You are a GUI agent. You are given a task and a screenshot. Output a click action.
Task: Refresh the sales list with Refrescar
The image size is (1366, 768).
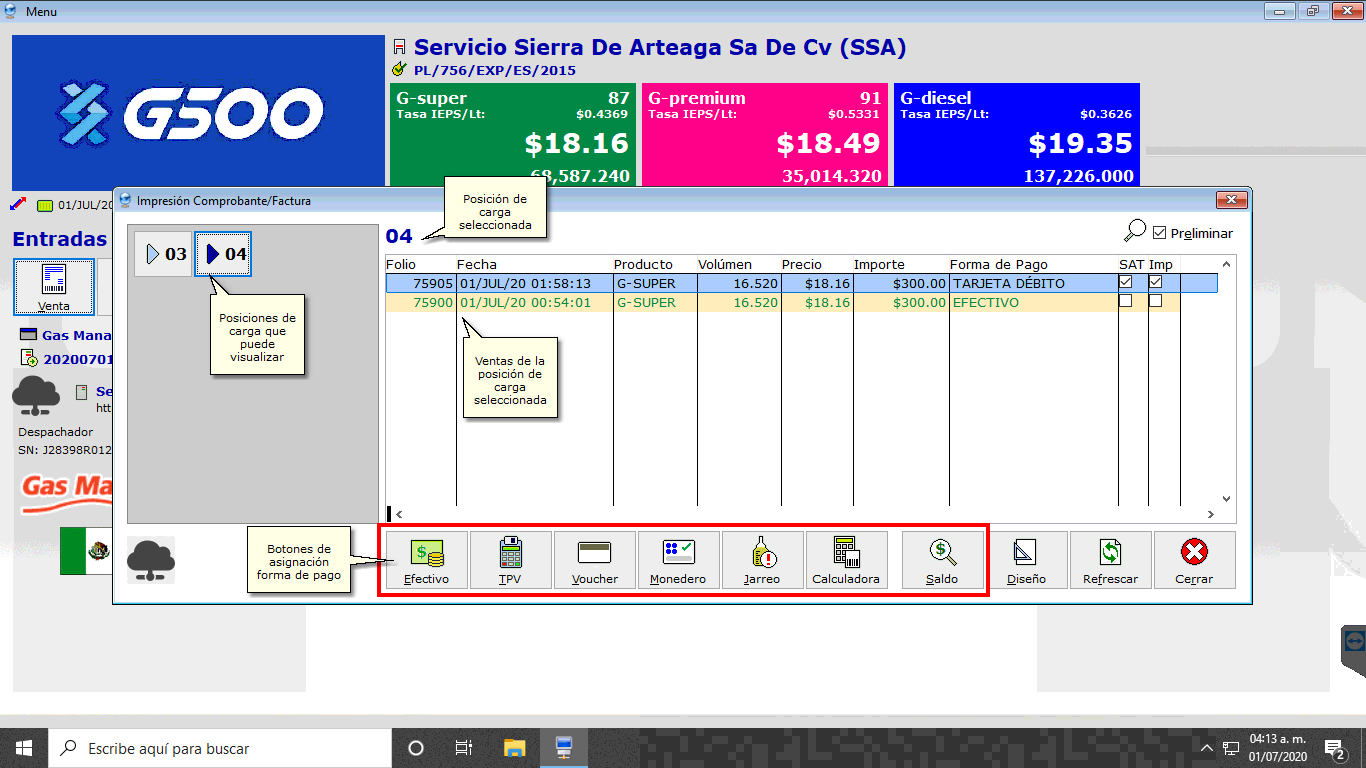click(1110, 560)
